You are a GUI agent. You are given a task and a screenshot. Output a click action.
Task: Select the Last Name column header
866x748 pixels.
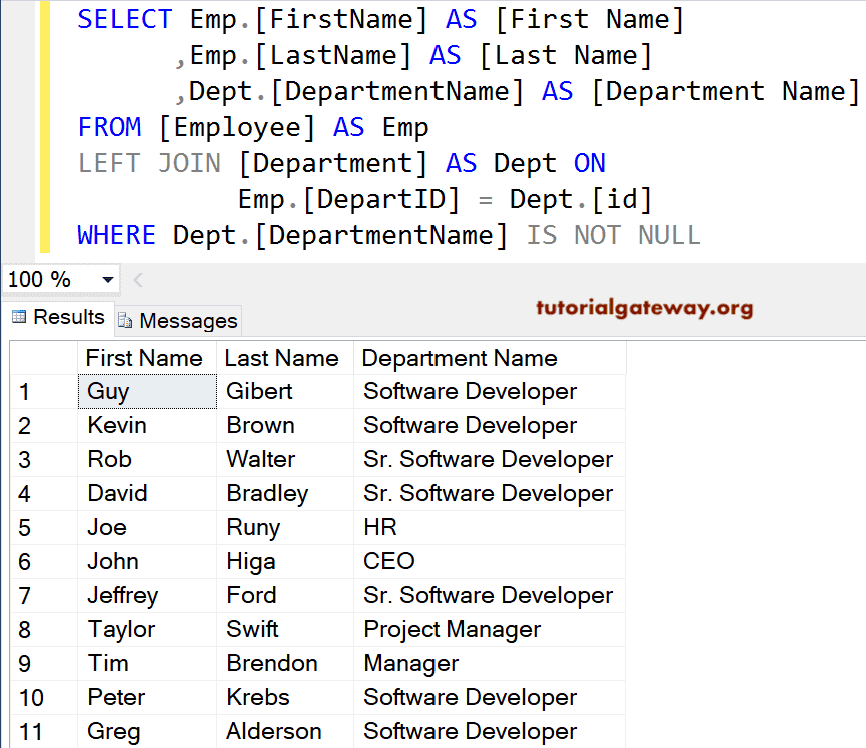pos(284,359)
